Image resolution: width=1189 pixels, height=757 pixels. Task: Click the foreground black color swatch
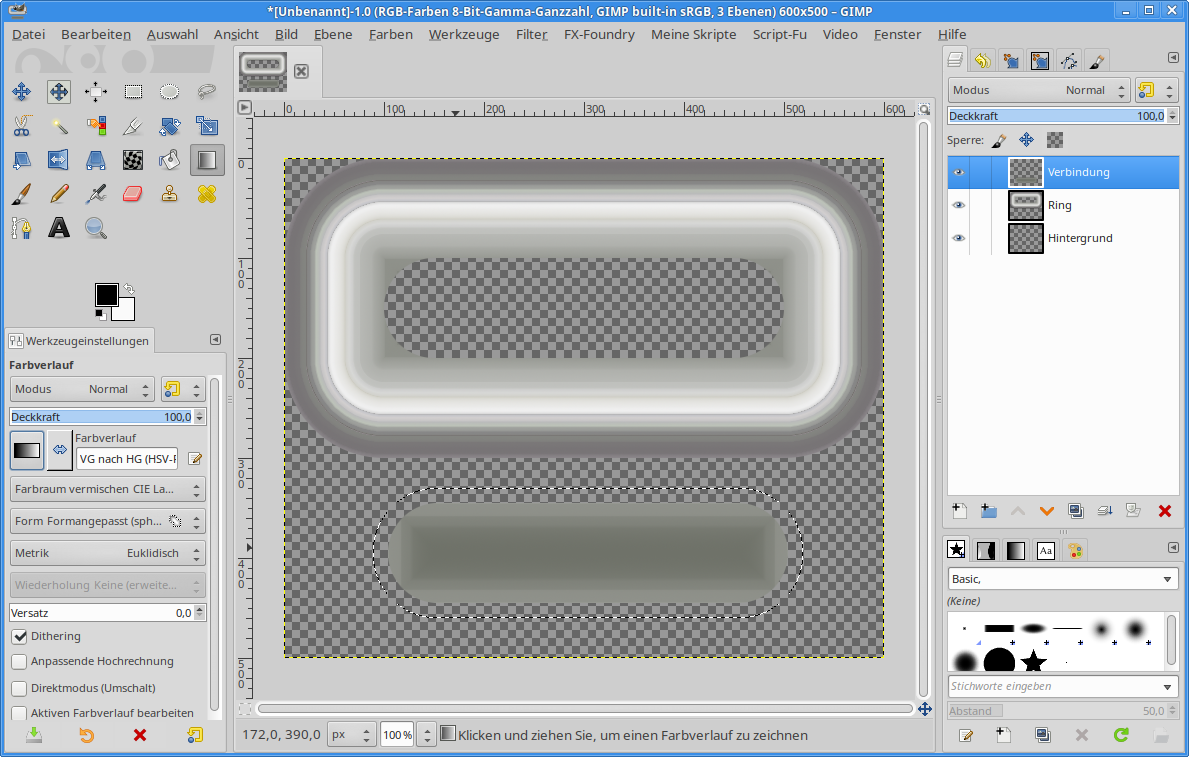[x=106, y=295]
